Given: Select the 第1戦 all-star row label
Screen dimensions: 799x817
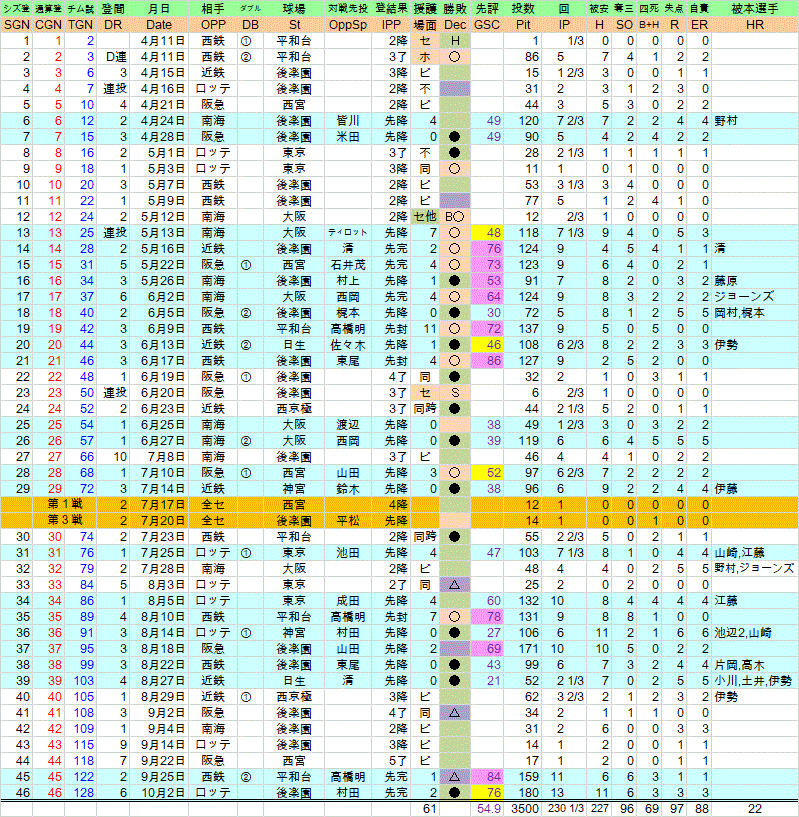Looking at the screenshot, I should (x=65, y=504).
